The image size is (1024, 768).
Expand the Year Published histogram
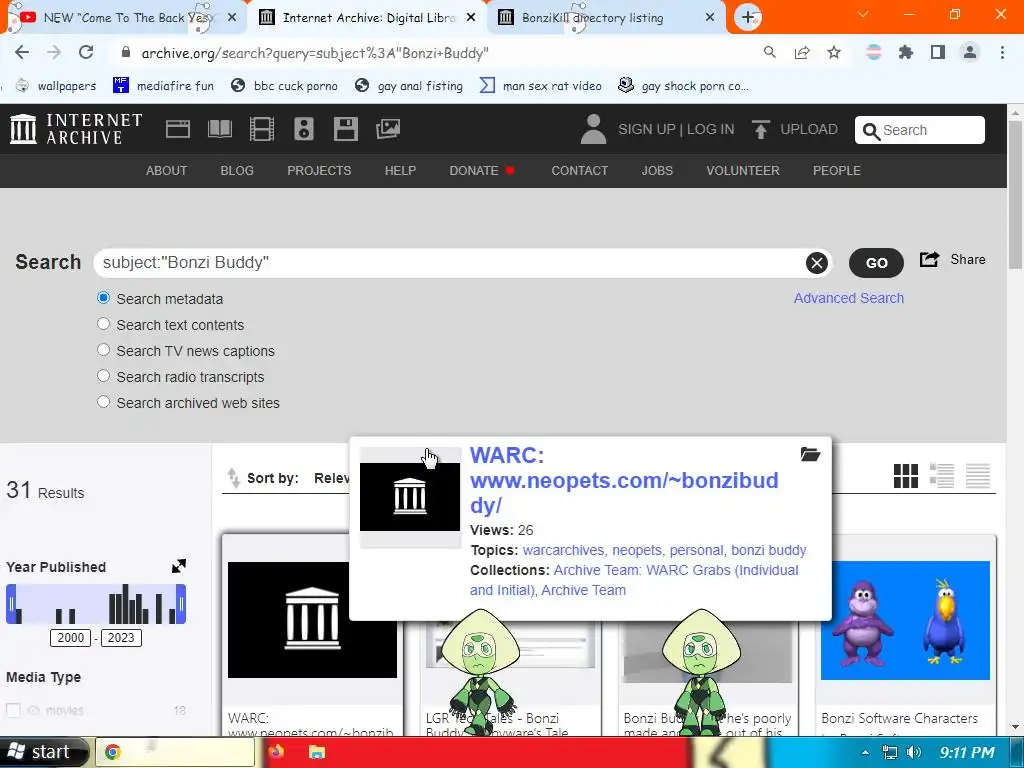(x=178, y=566)
